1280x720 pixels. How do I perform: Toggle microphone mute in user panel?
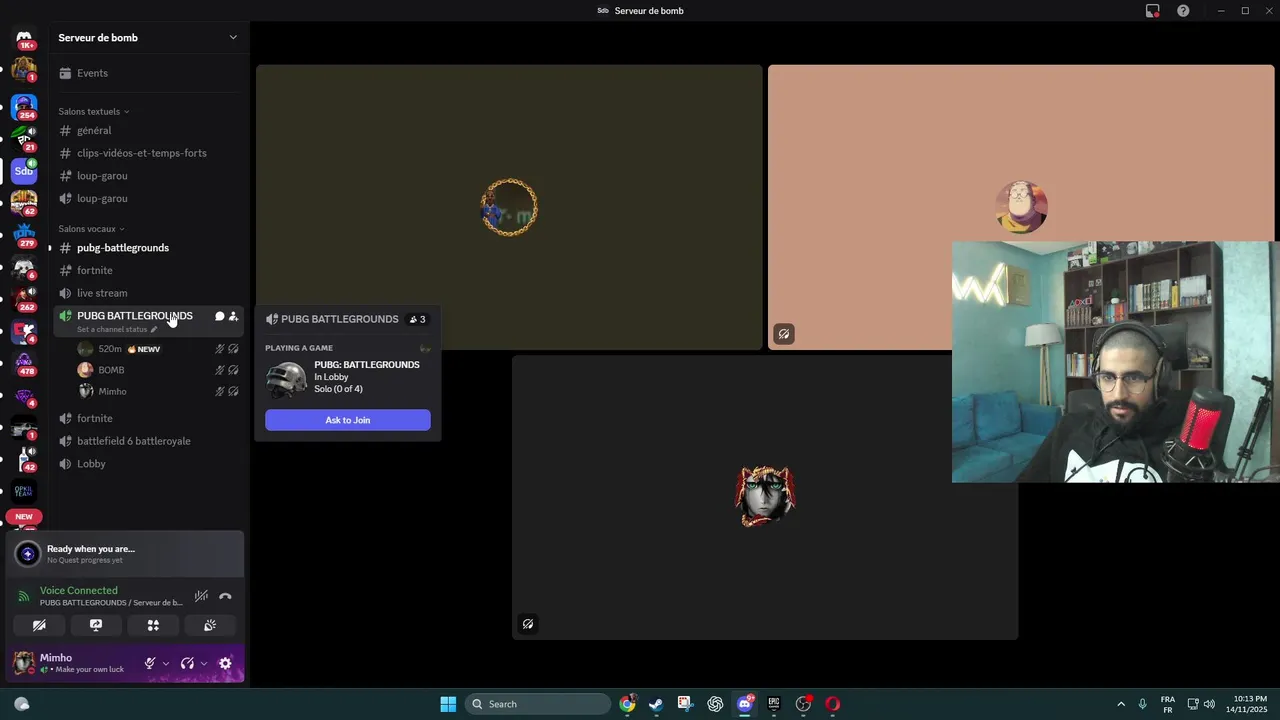tap(150, 663)
